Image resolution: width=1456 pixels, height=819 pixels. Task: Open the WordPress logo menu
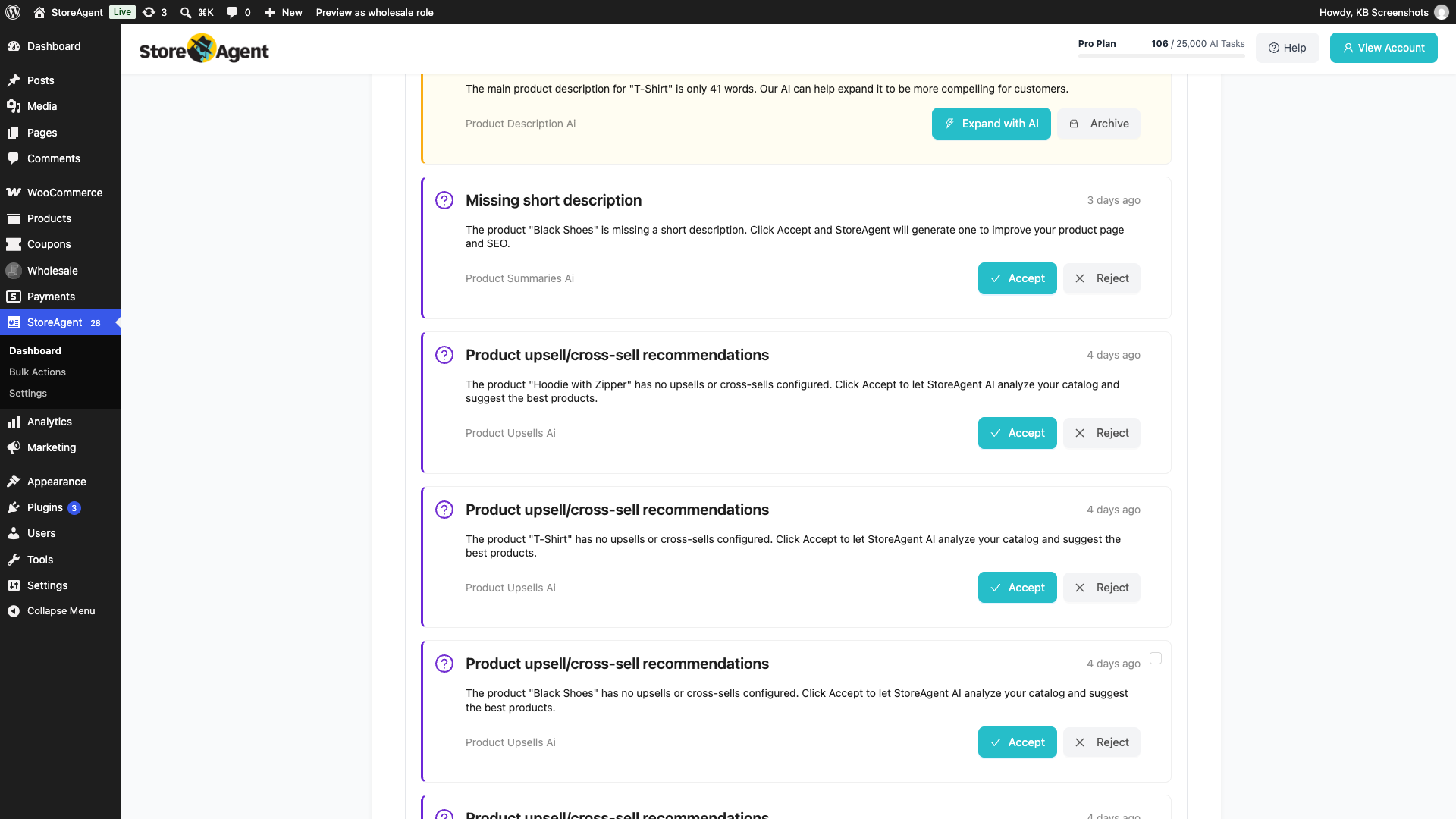click(13, 12)
